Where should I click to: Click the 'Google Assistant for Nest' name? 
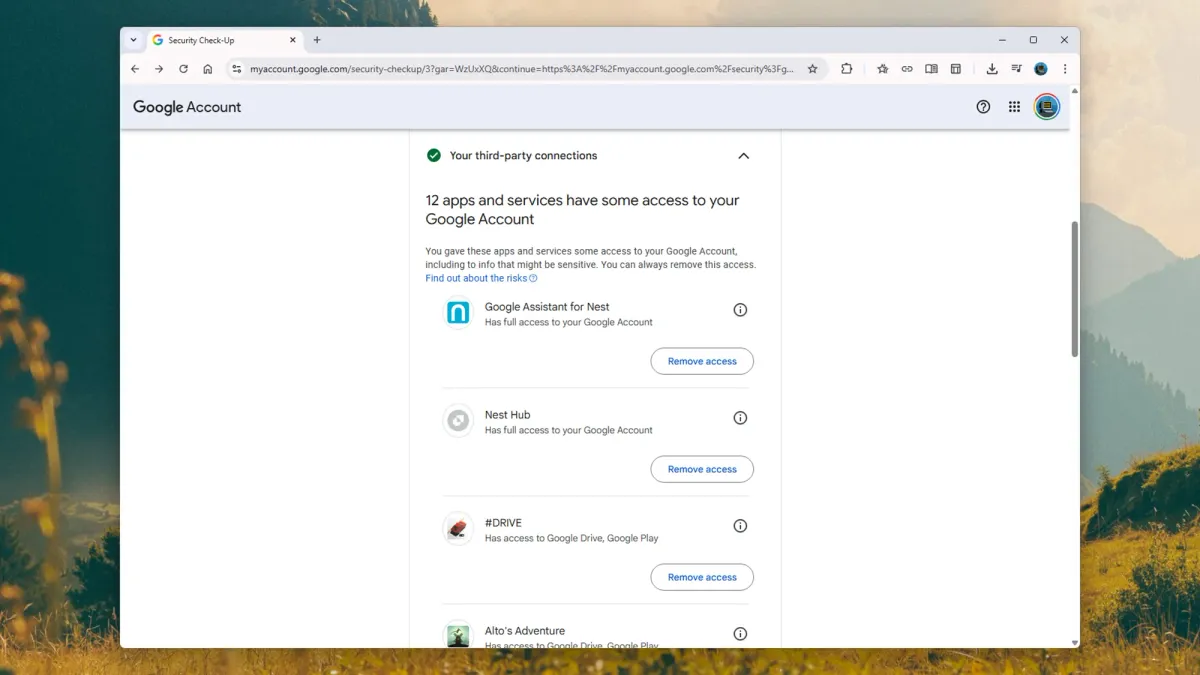[x=547, y=307]
